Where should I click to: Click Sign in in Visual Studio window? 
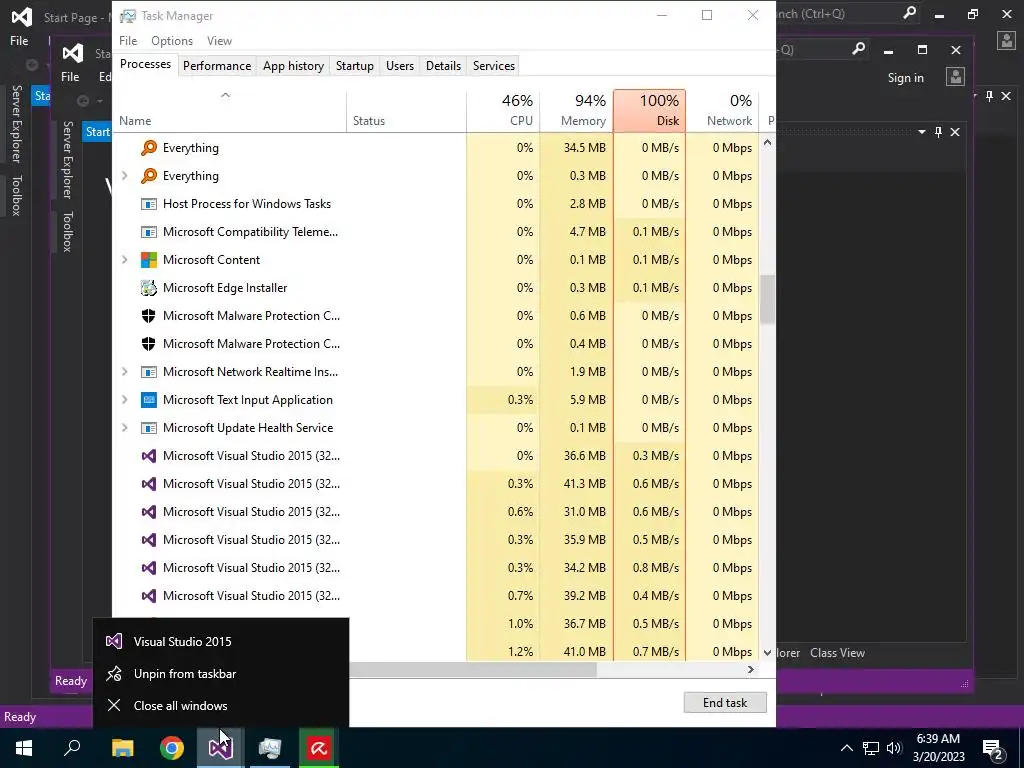coord(905,78)
